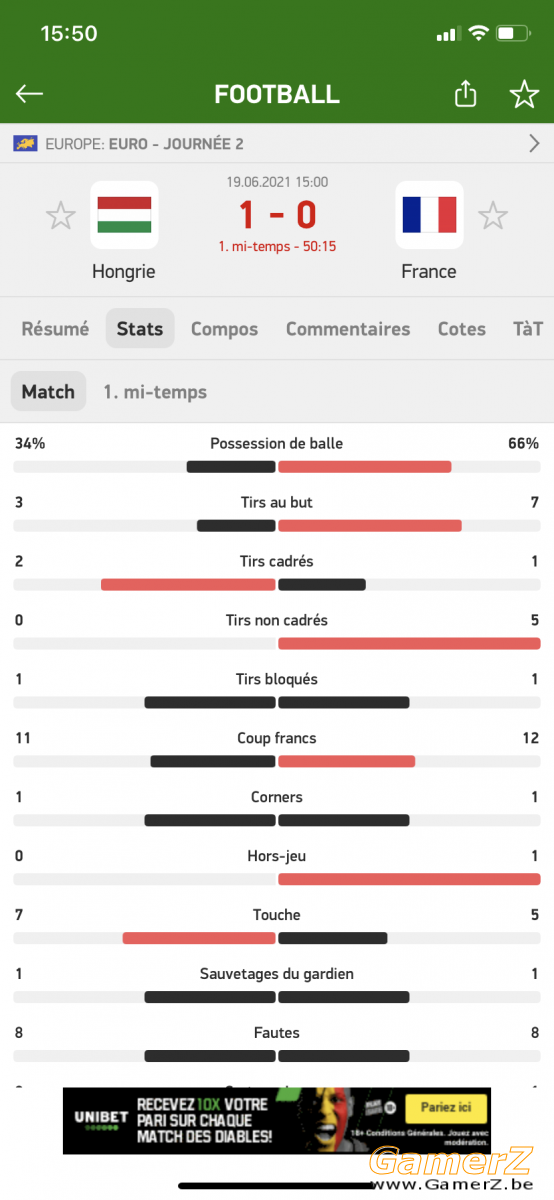Favorite this match with header star
This screenshot has height=1200, width=554.
pos(524,94)
